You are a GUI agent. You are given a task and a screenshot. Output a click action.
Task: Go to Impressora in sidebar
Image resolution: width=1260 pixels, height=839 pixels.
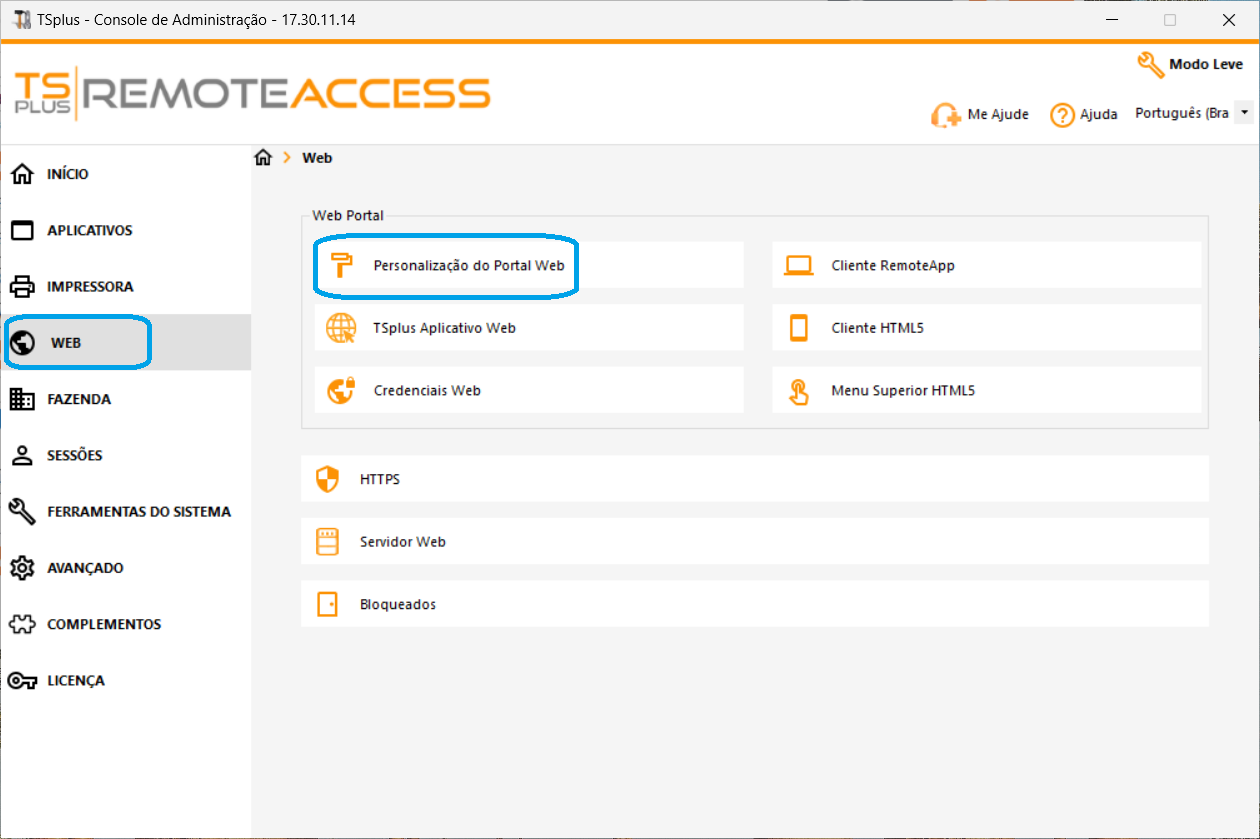pyautogui.click(x=89, y=287)
